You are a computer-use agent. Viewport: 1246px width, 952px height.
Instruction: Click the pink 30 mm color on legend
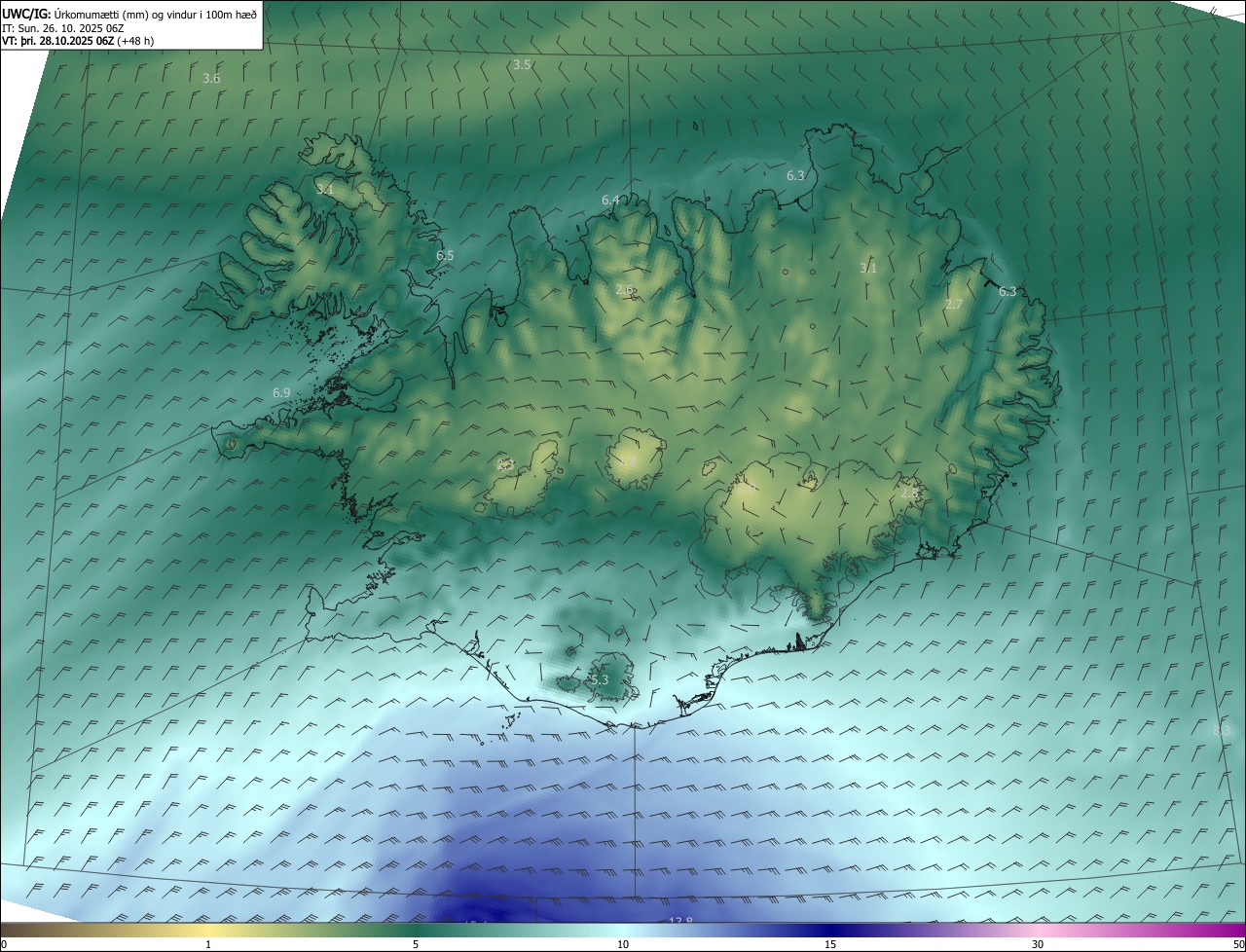(x=1038, y=932)
